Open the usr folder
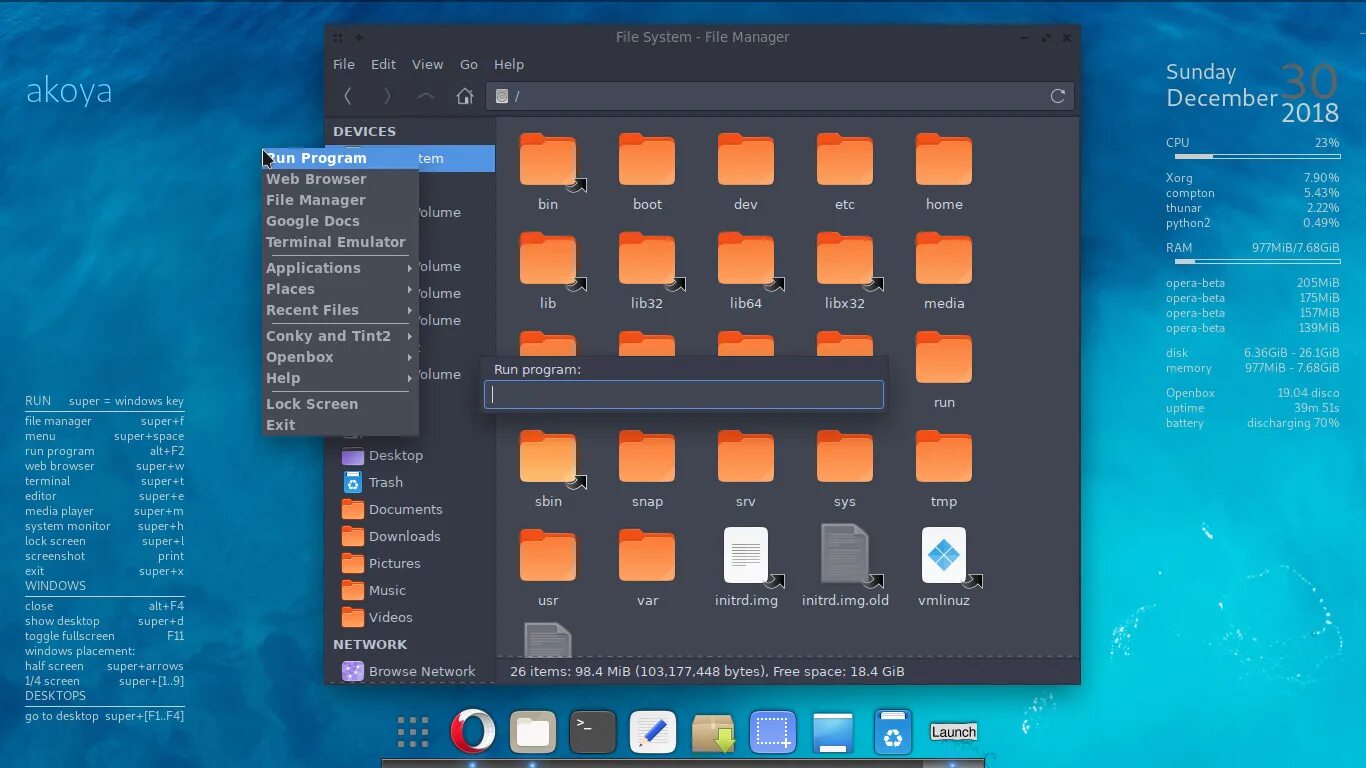Image resolution: width=1366 pixels, height=768 pixels. point(548,568)
